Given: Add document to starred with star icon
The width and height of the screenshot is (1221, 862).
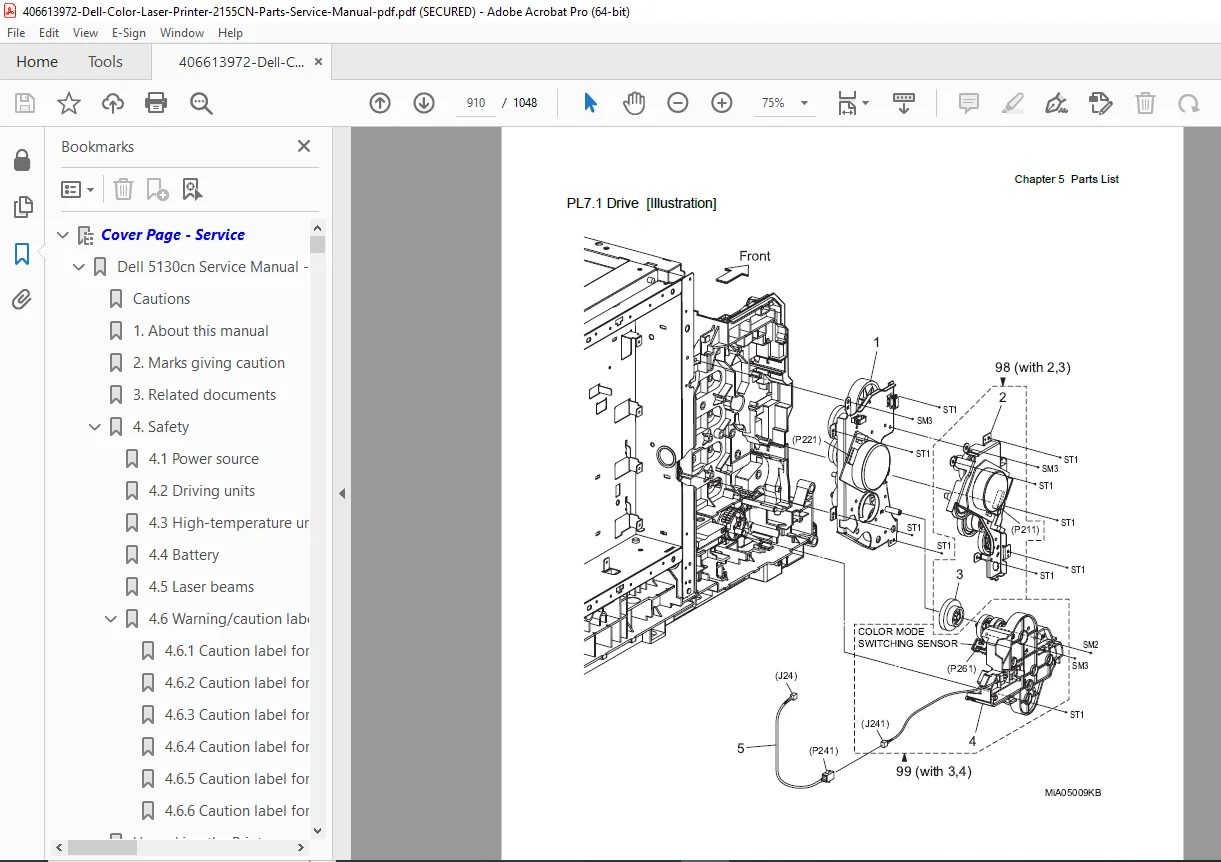Looking at the screenshot, I should click(x=69, y=103).
